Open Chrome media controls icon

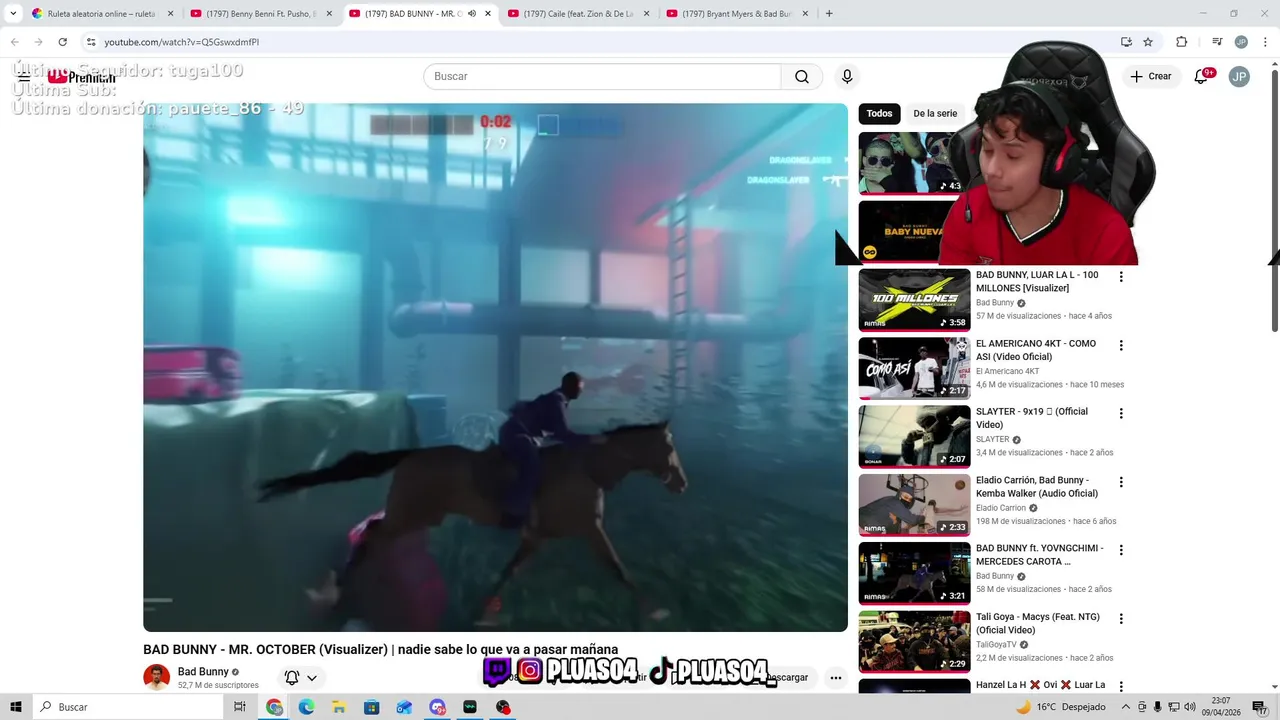tap(1217, 42)
